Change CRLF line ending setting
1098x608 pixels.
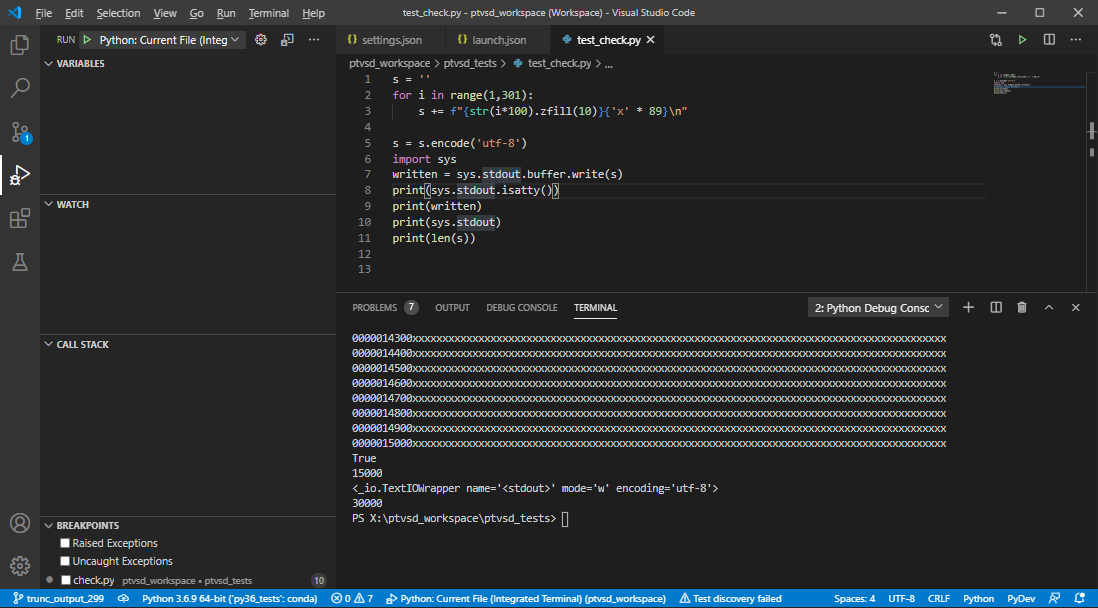click(939, 599)
